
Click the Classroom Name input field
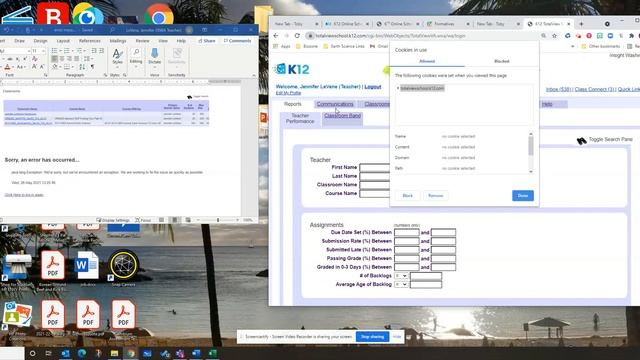pyautogui.click(x=375, y=185)
